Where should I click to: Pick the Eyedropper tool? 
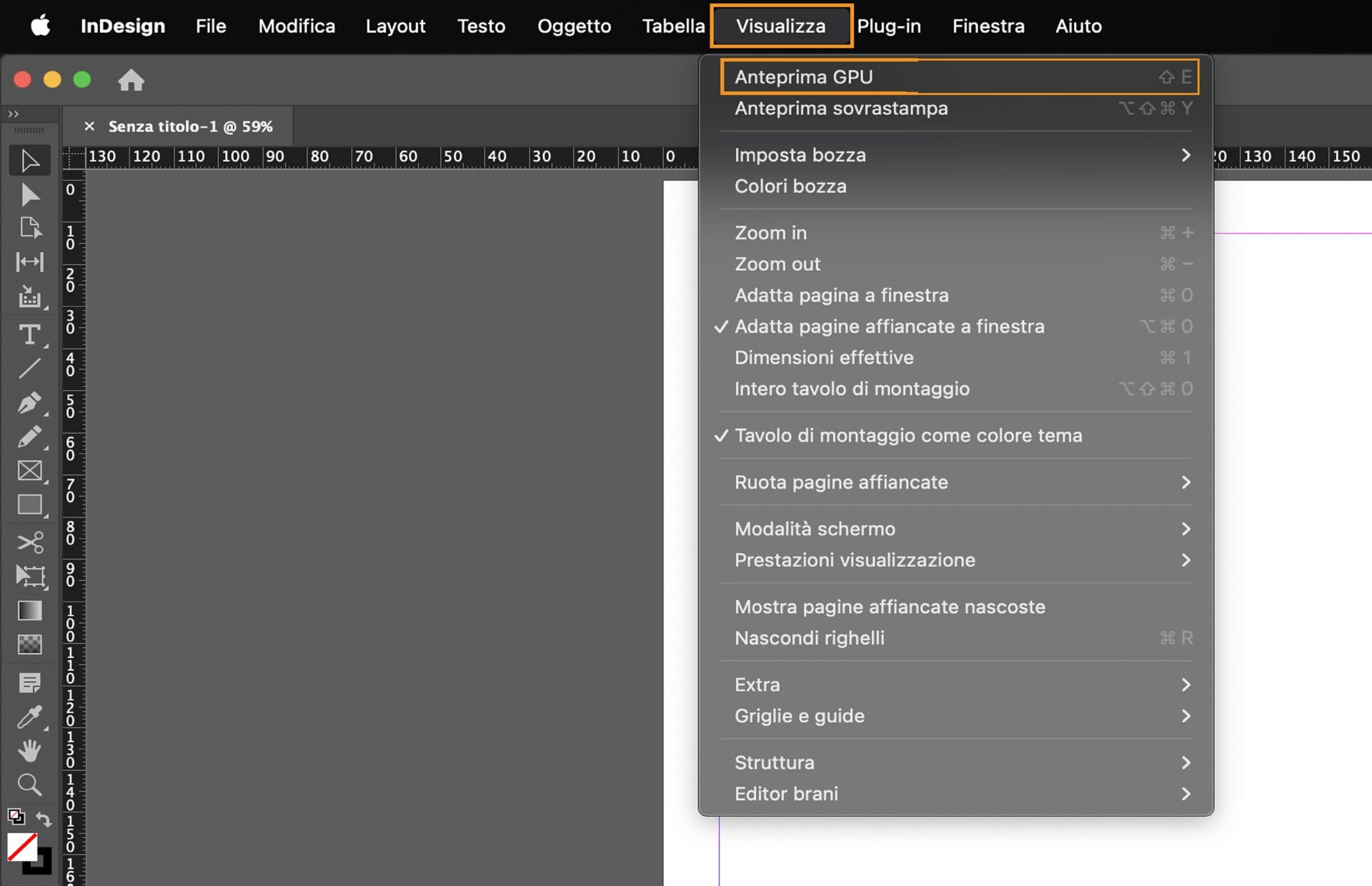(x=29, y=717)
